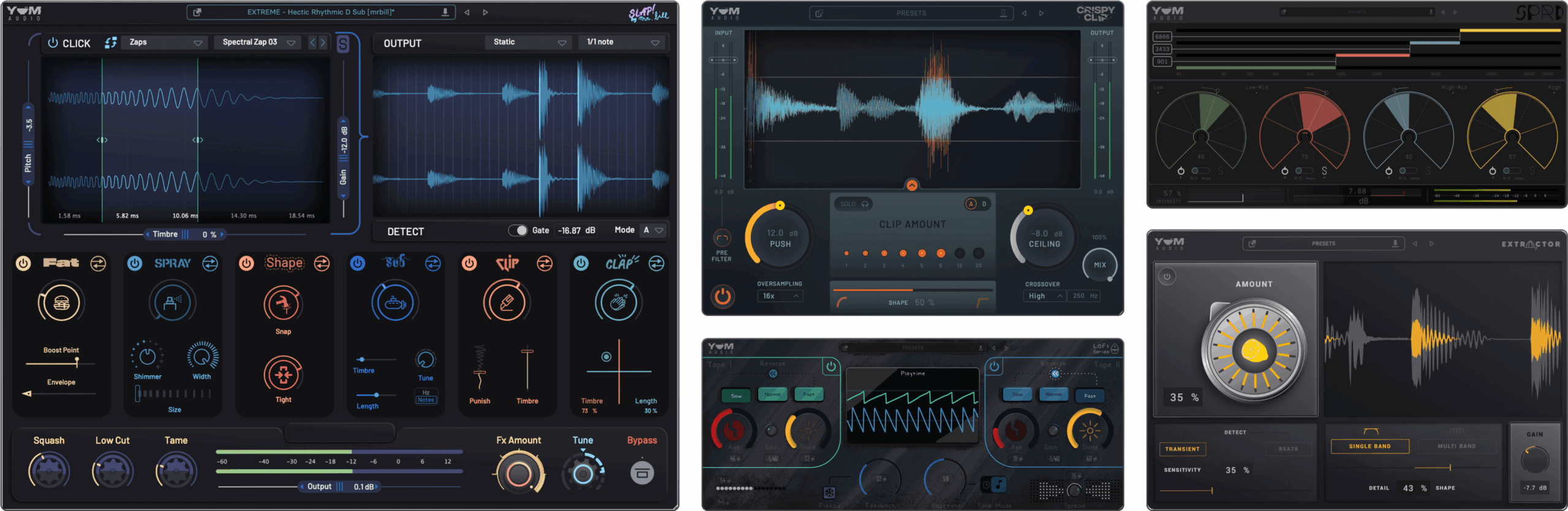Toggle the SPRAY module power

pyautogui.click(x=135, y=264)
